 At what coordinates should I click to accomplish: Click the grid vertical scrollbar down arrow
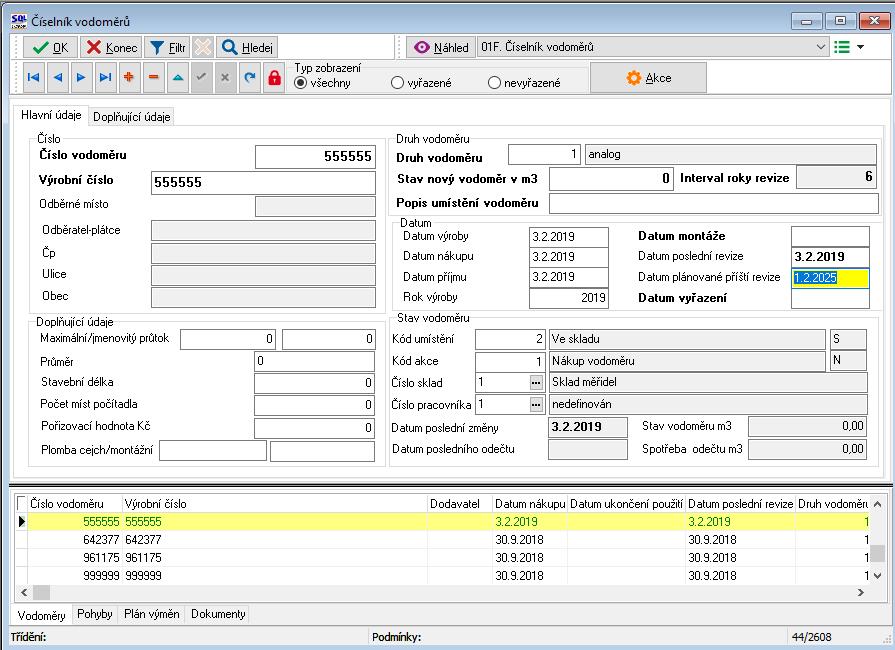(x=877, y=576)
